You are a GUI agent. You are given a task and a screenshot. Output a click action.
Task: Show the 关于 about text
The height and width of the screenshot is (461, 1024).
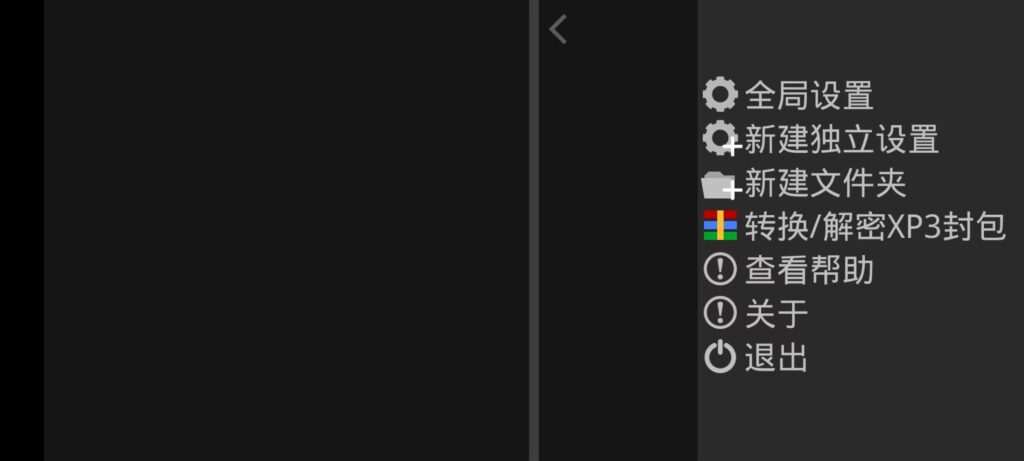click(x=776, y=313)
